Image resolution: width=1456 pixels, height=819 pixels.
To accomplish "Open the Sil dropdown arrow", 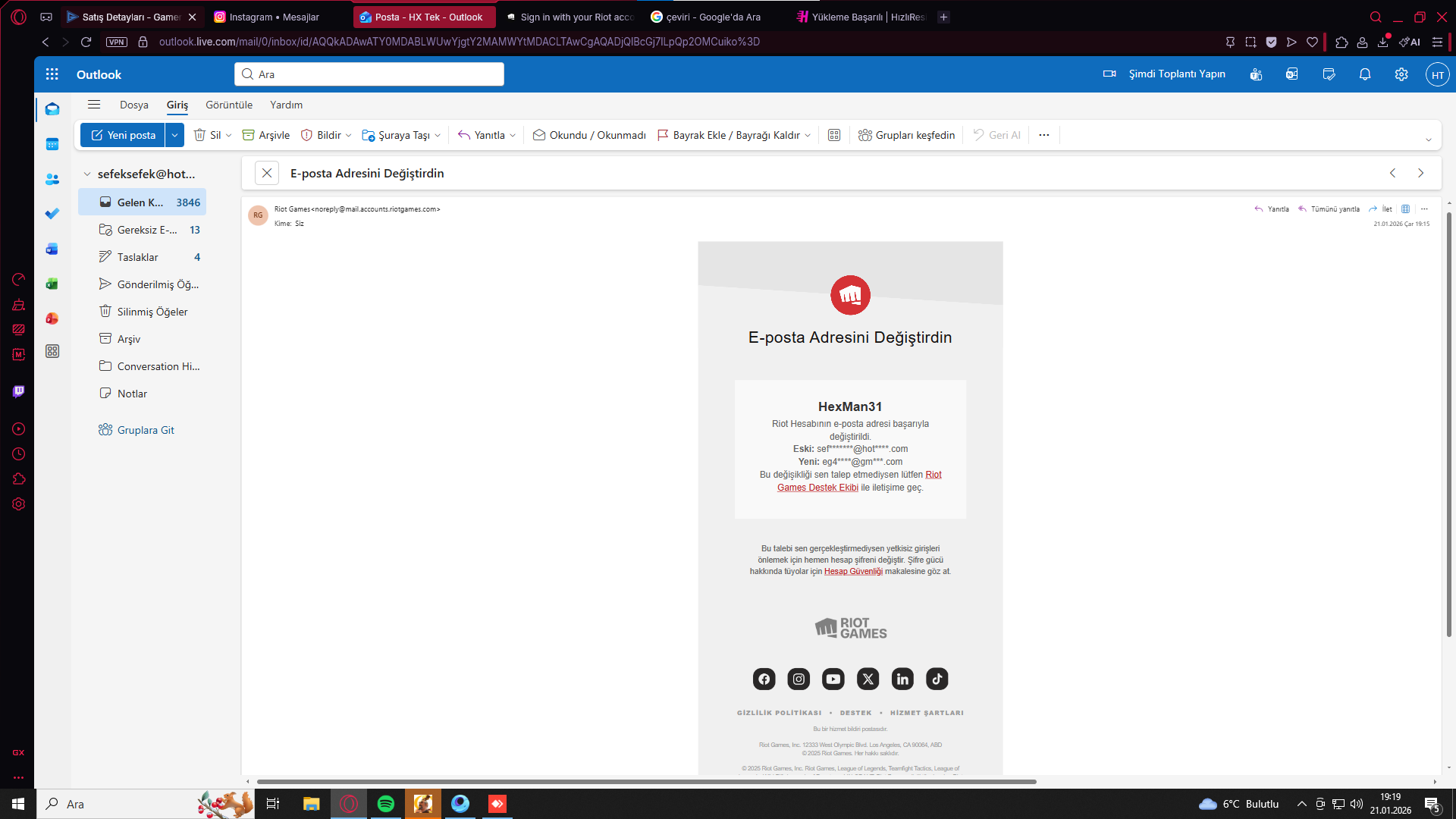I will 229,135.
